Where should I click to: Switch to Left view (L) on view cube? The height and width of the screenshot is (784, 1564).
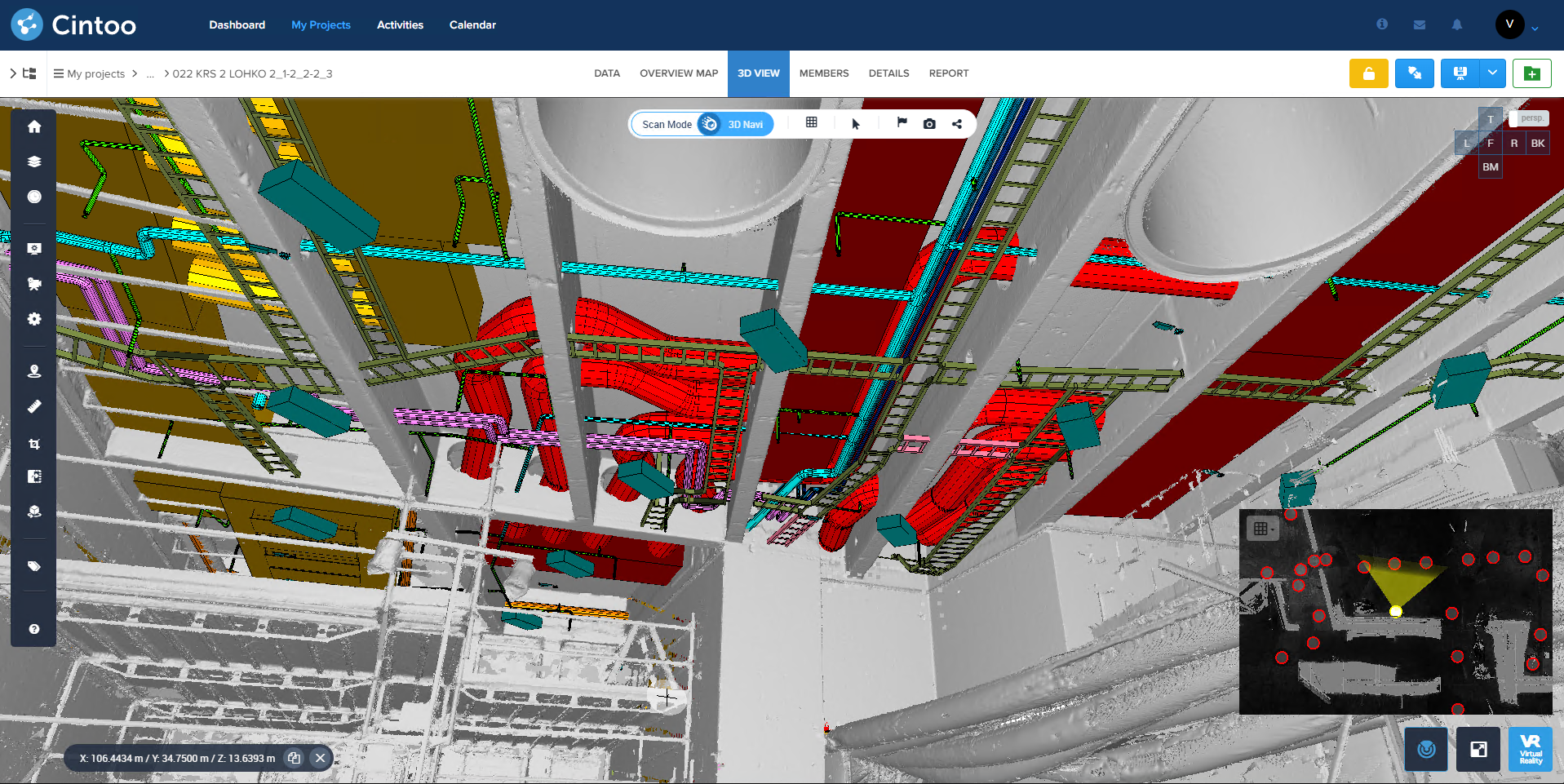[x=1466, y=143]
